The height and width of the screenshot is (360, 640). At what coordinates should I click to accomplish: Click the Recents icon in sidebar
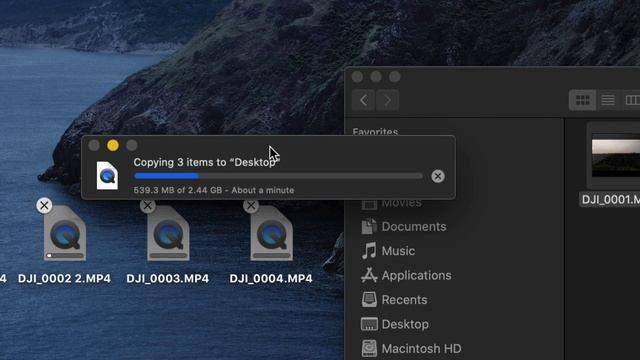click(x=369, y=300)
